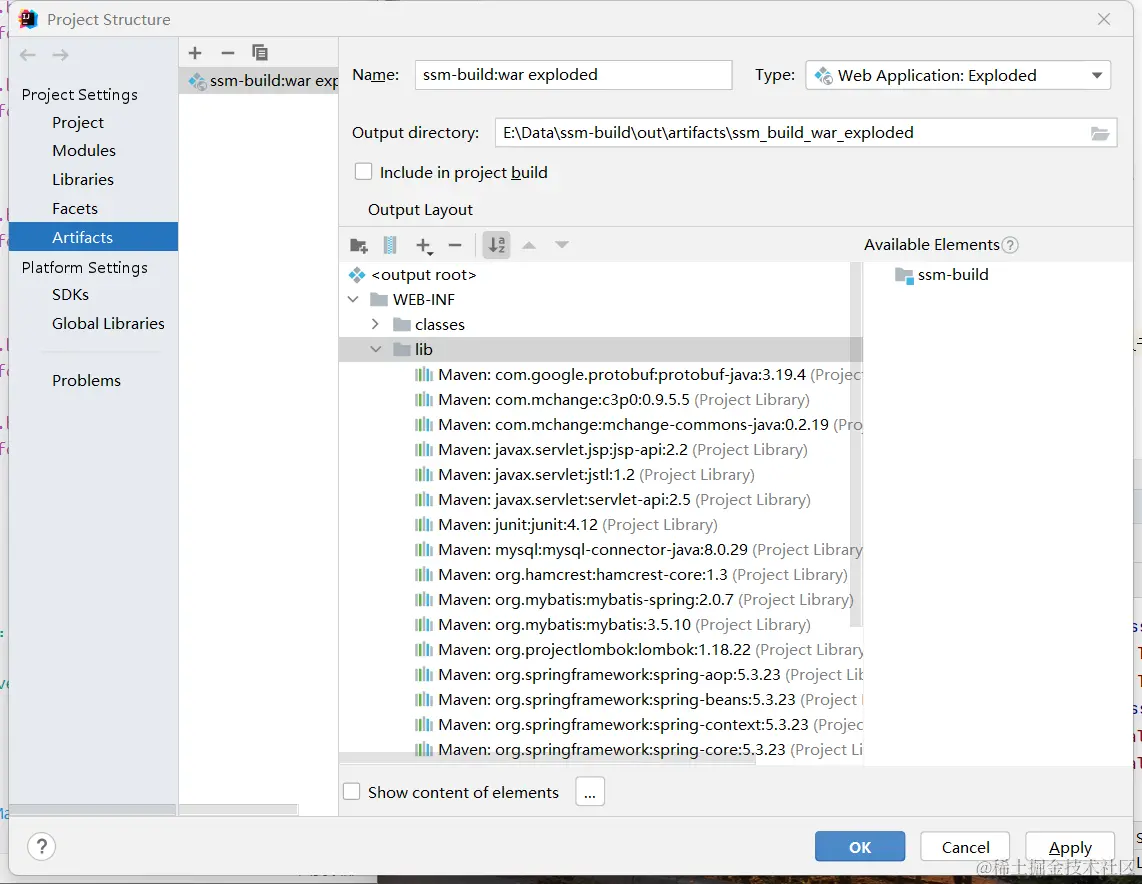Viewport: 1142px width, 884px height.
Task: Navigate forward with the right arrow
Action: 60,55
